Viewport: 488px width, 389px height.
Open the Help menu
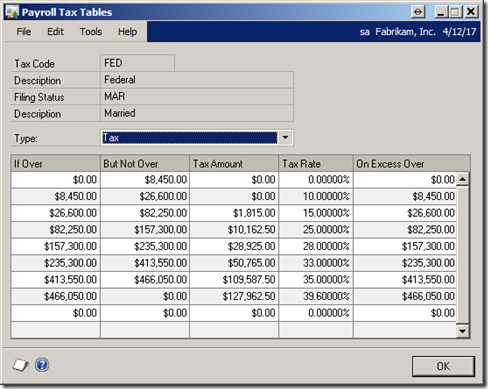[127, 32]
